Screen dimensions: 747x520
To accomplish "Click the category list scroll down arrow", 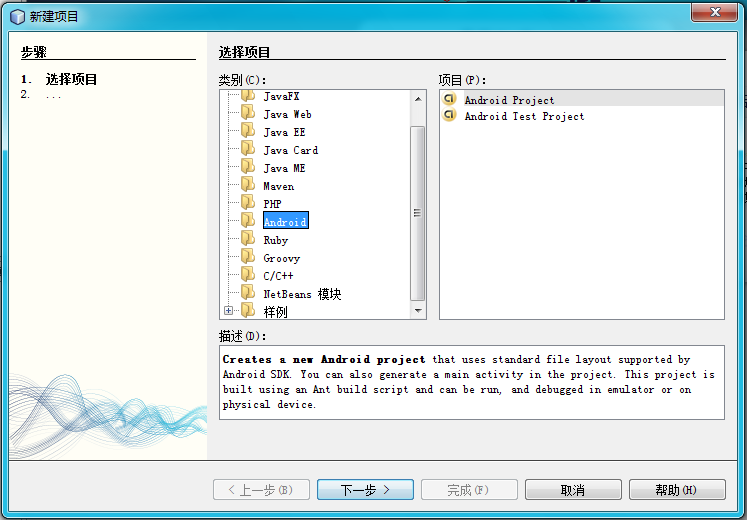I will [418, 310].
